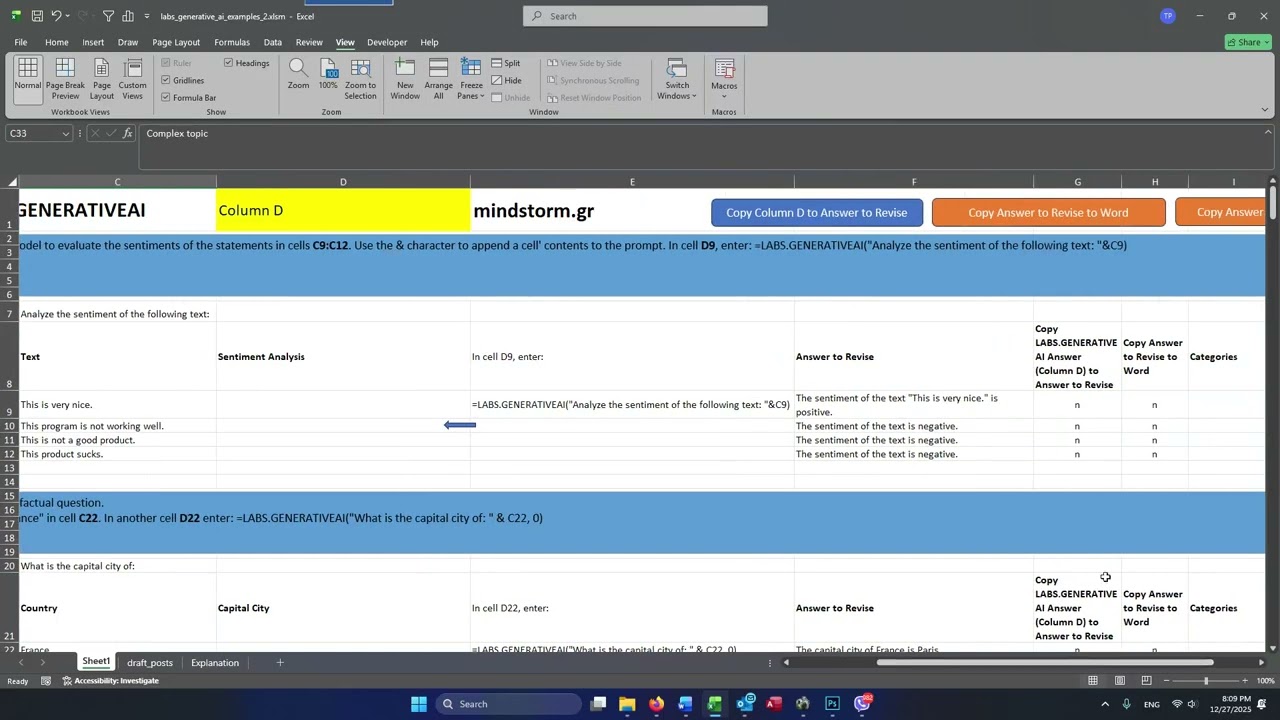
Task: Switch to draft_posts sheet tab
Action: (150, 662)
